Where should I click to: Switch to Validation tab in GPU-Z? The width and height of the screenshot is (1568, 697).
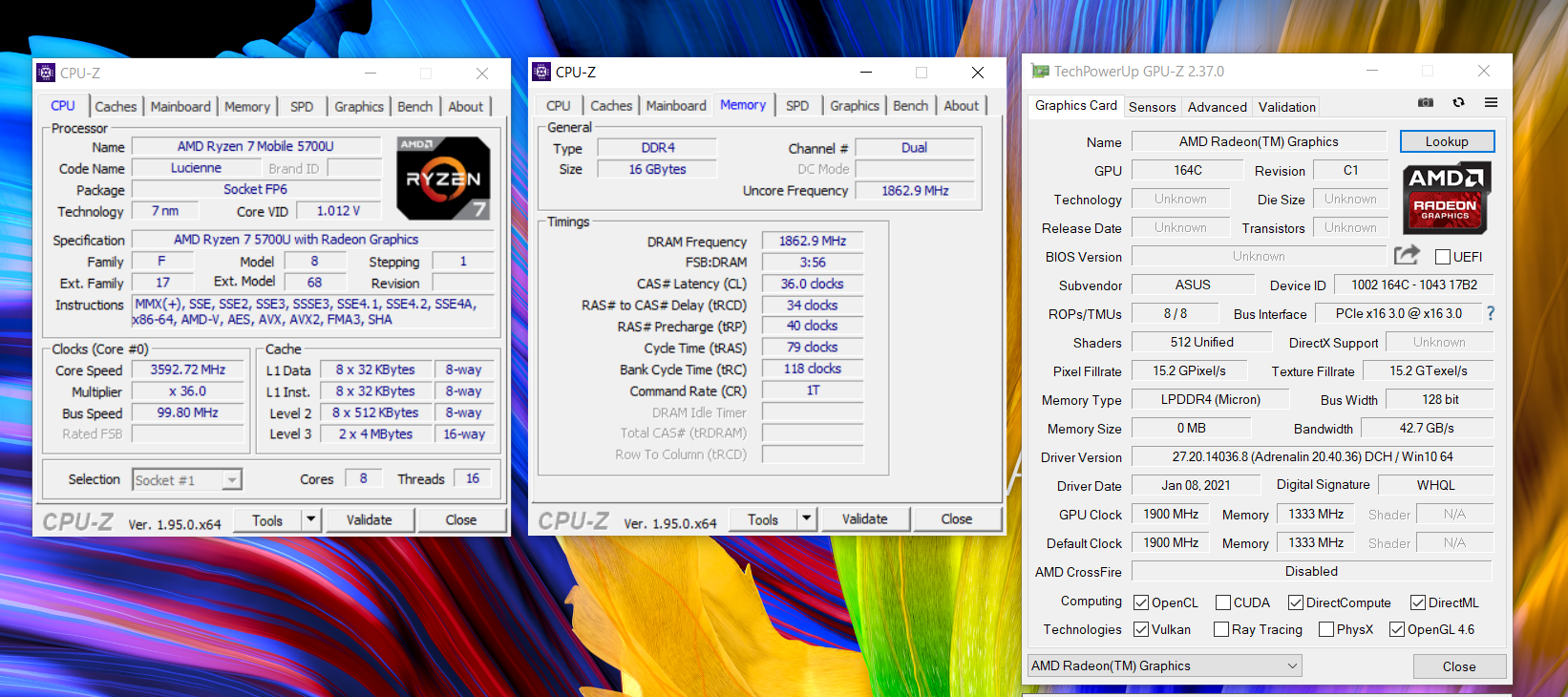(x=1286, y=107)
